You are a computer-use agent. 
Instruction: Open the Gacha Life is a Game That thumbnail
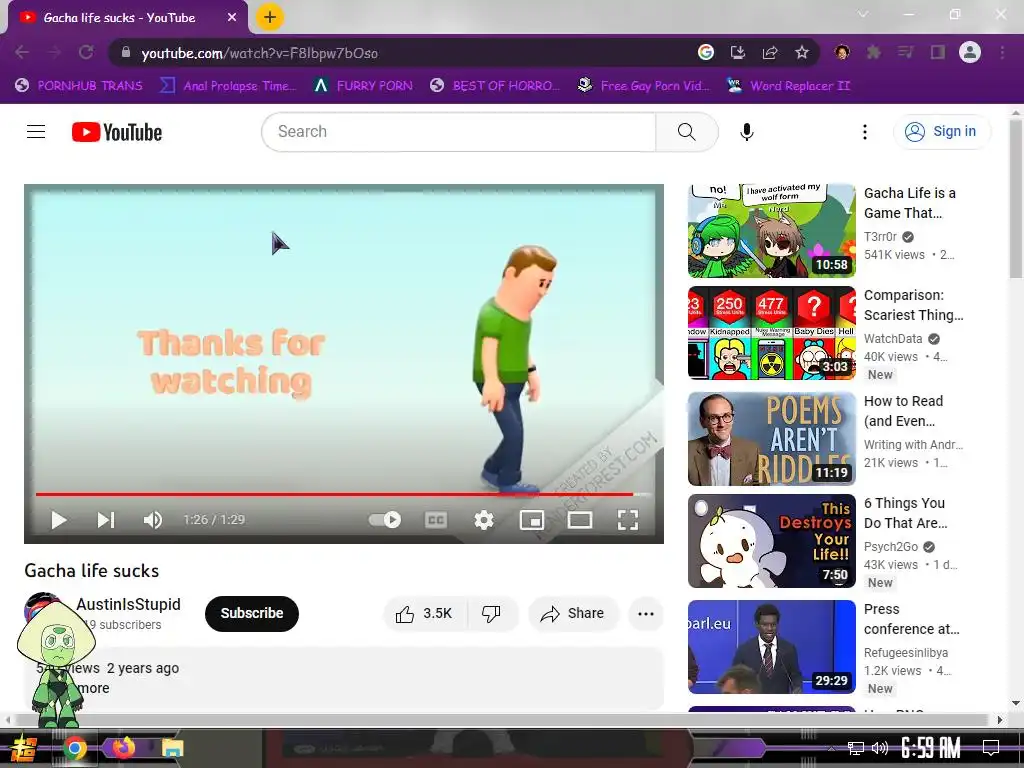tap(771, 231)
